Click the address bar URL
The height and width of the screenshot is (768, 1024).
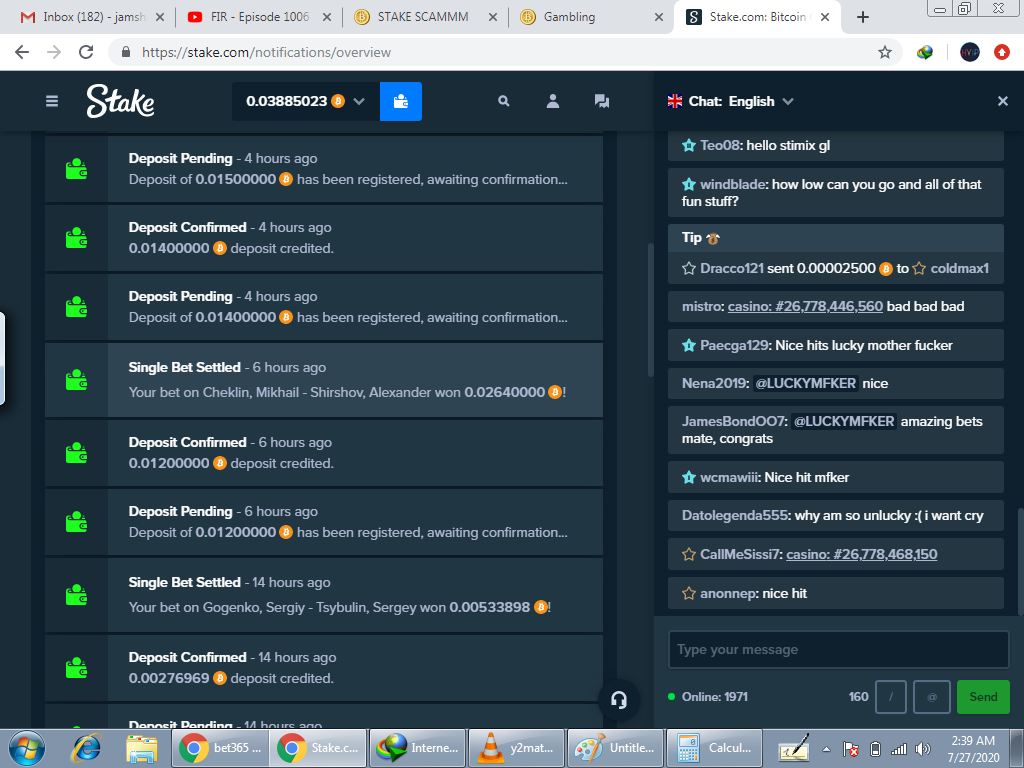click(266, 52)
